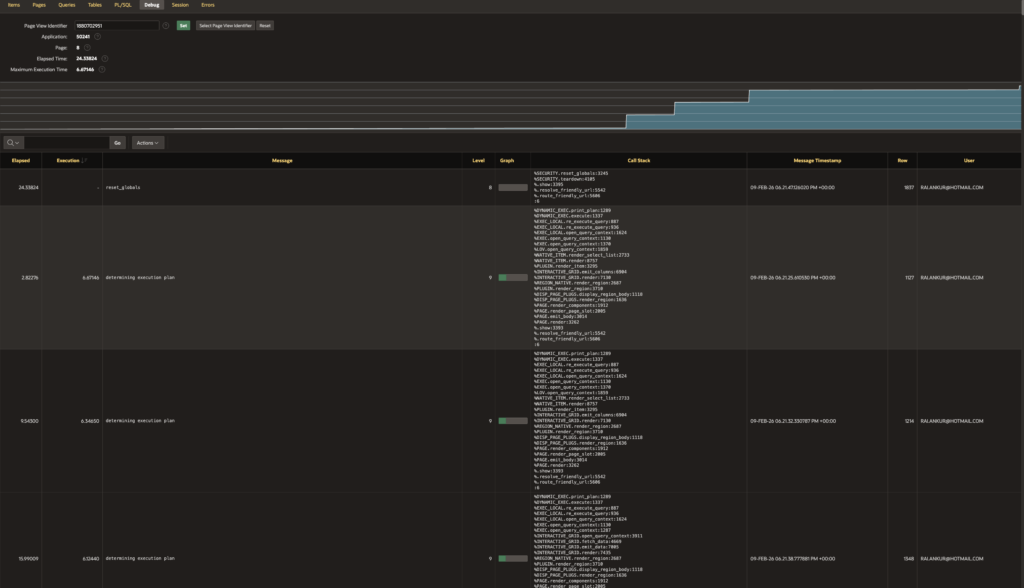1024x588 pixels.
Task: Select the Queries tab
Action: click(x=66, y=5)
